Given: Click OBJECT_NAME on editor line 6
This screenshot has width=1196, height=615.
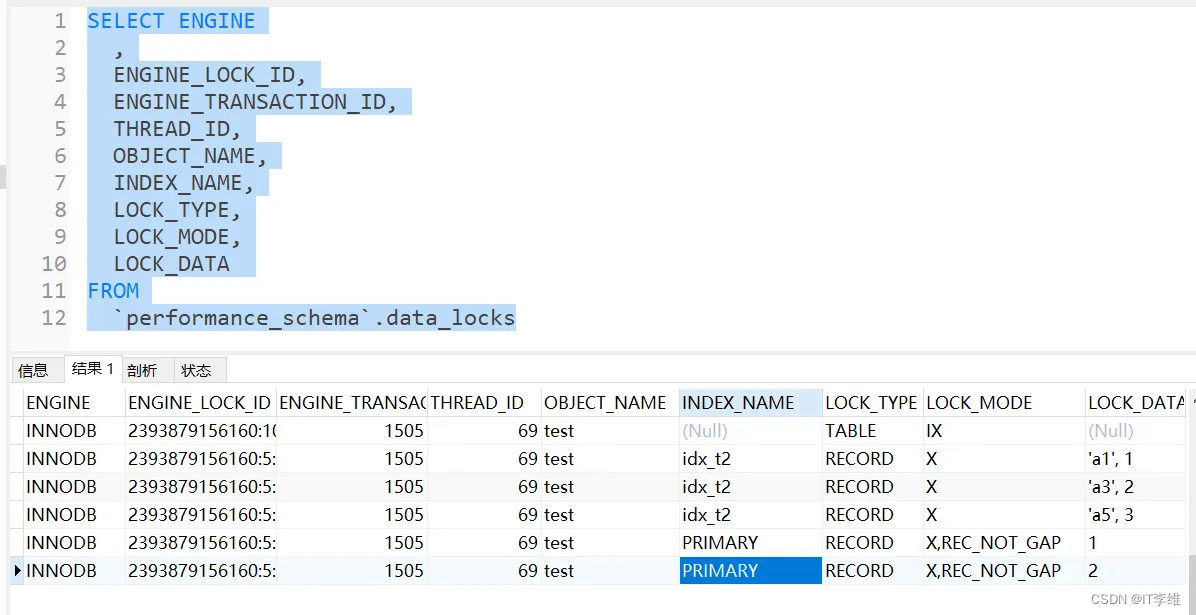Looking at the screenshot, I should [184, 156].
